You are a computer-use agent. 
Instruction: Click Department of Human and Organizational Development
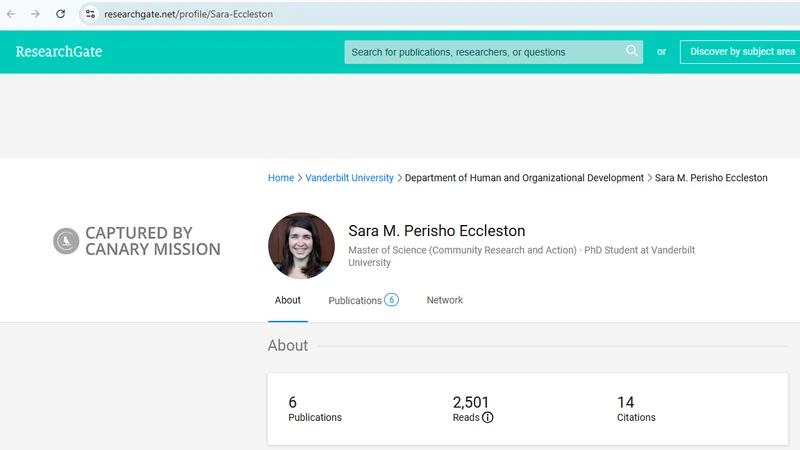pyautogui.click(x=524, y=178)
